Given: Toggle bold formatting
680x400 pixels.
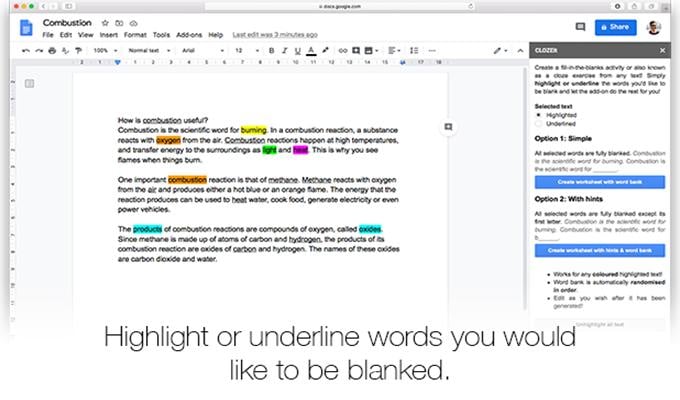Looking at the screenshot, I should pos(271,51).
